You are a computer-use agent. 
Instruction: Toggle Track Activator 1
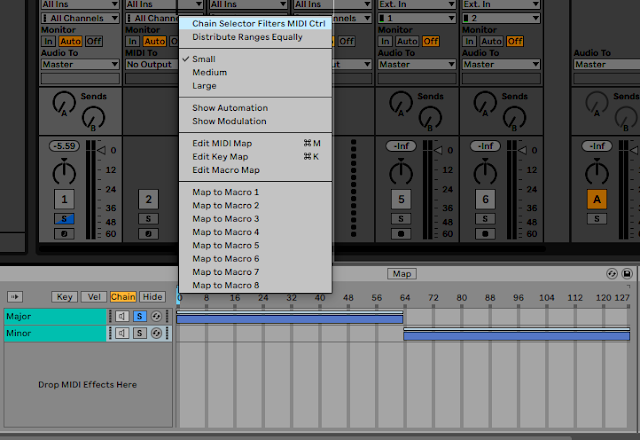point(64,199)
